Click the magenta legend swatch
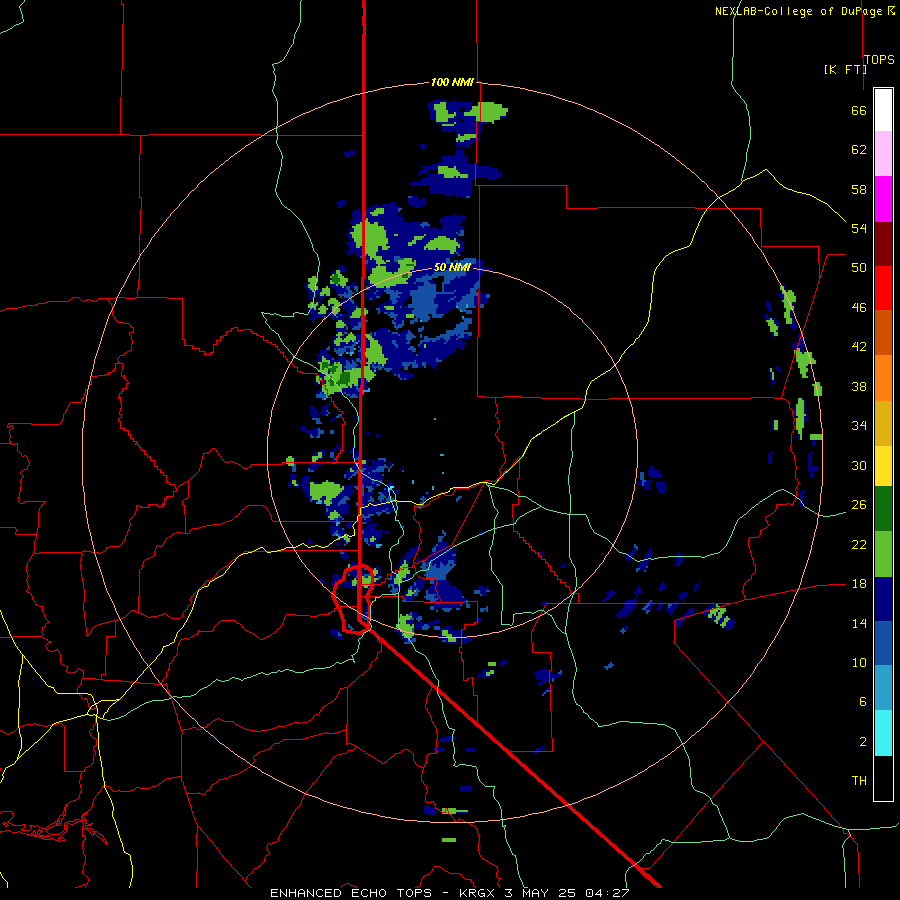This screenshot has height=900, width=900. click(883, 199)
